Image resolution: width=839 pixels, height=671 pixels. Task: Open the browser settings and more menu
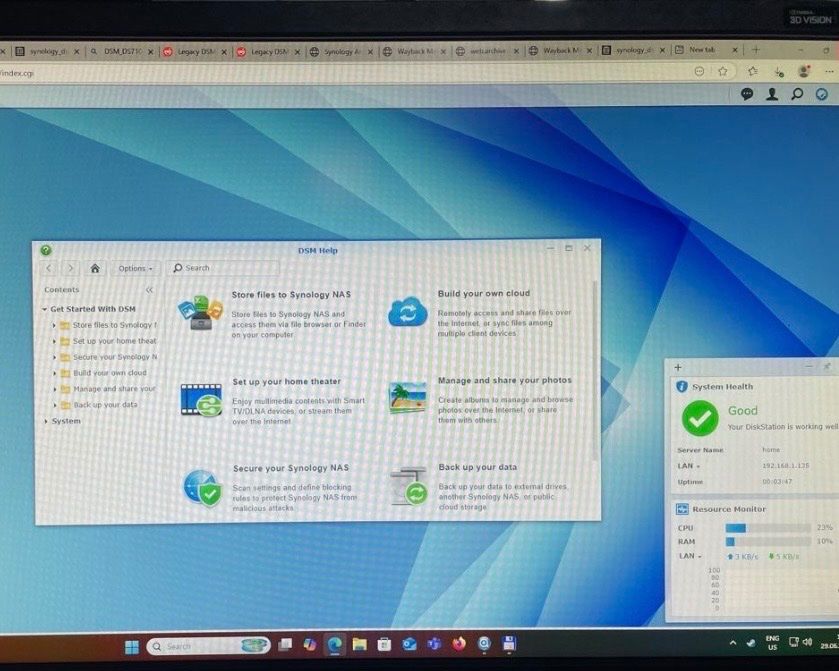pyautogui.click(x=829, y=71)
